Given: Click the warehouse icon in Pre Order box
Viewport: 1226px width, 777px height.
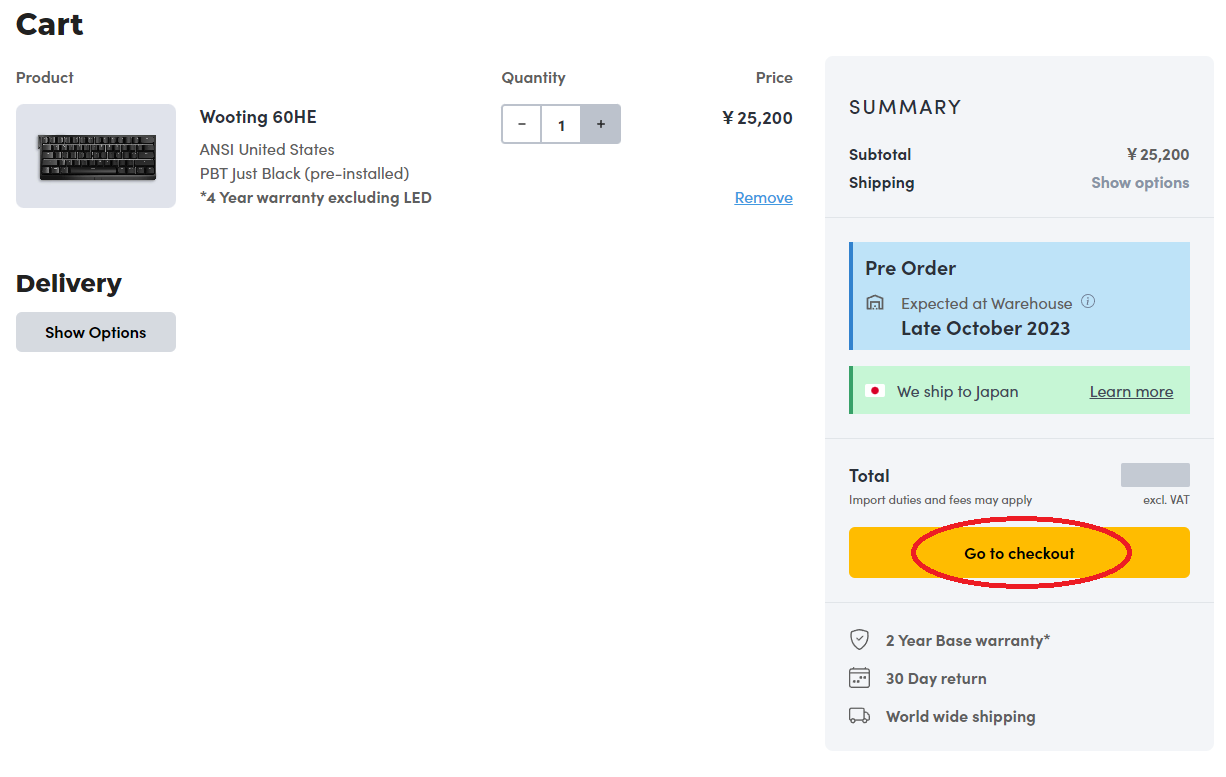Looking at the screenshot, I should pyautogui.click(x=875, y=303).
